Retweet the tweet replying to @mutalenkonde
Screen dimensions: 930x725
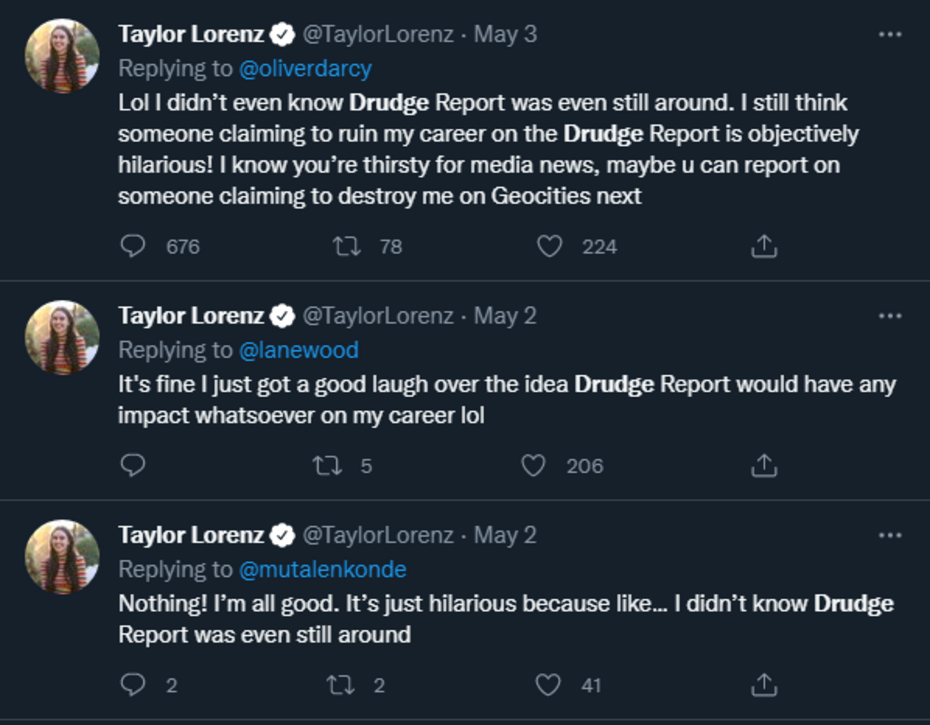point(341,684)
